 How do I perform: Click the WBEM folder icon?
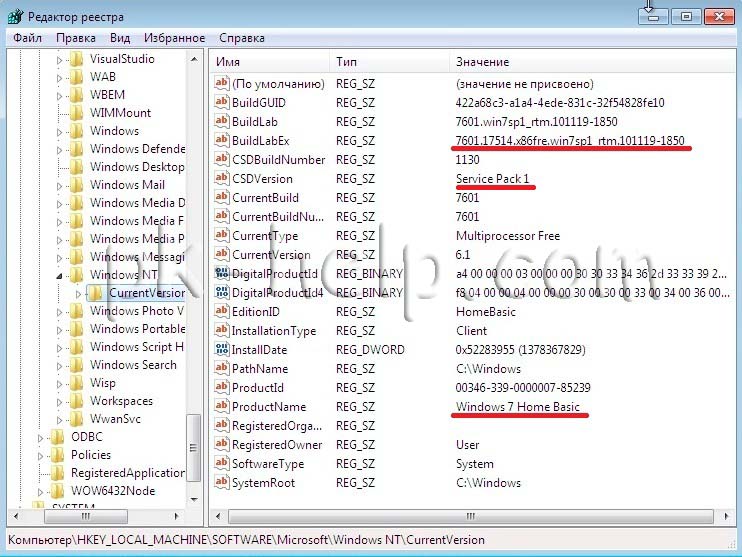click(76, 95)
